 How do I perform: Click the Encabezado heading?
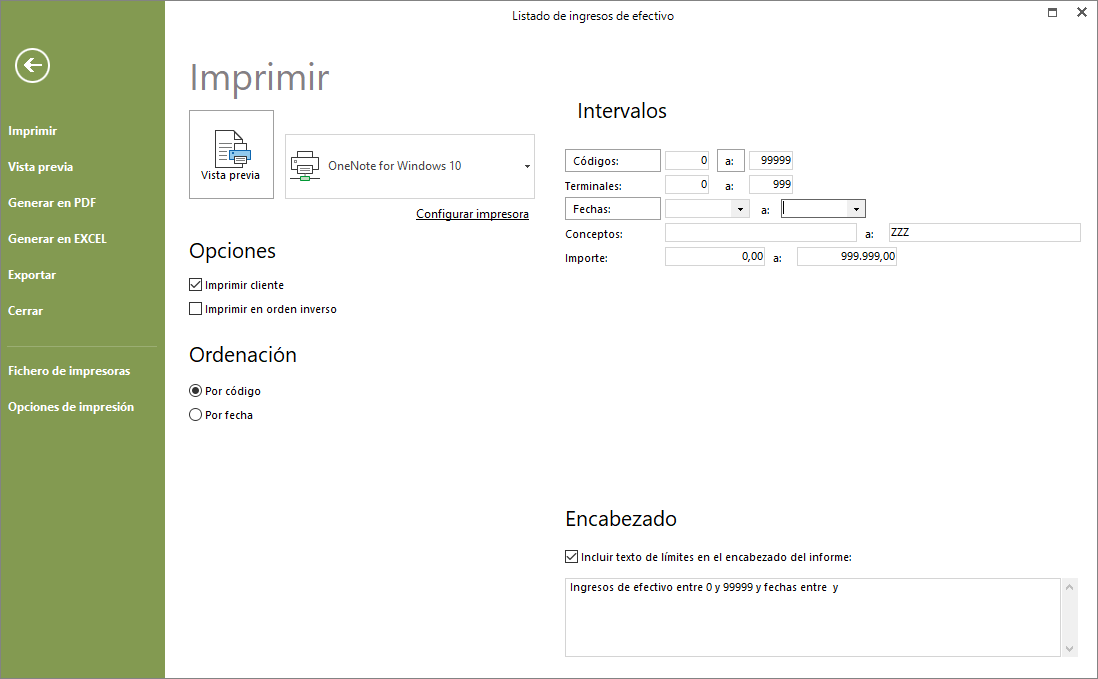[621, 519]
